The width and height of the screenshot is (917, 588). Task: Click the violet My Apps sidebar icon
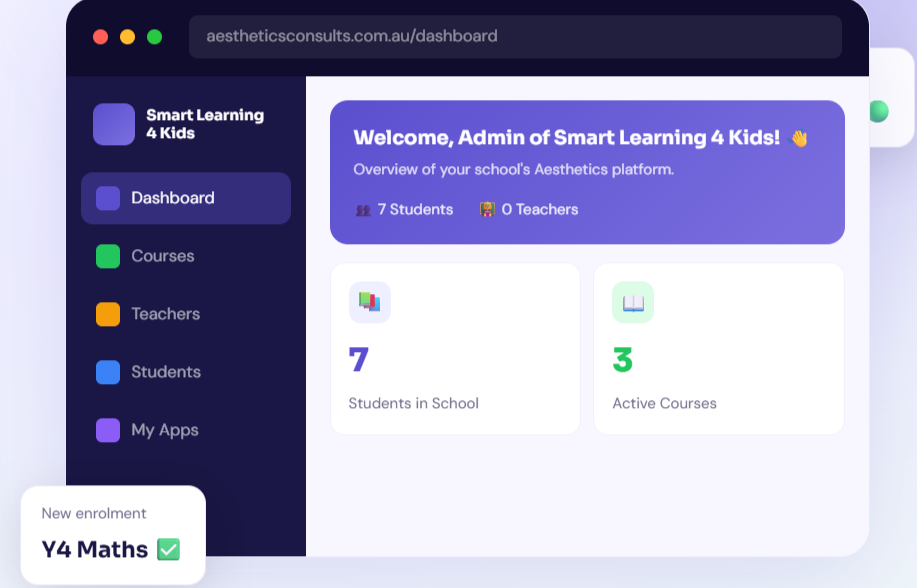click(108, 430)
